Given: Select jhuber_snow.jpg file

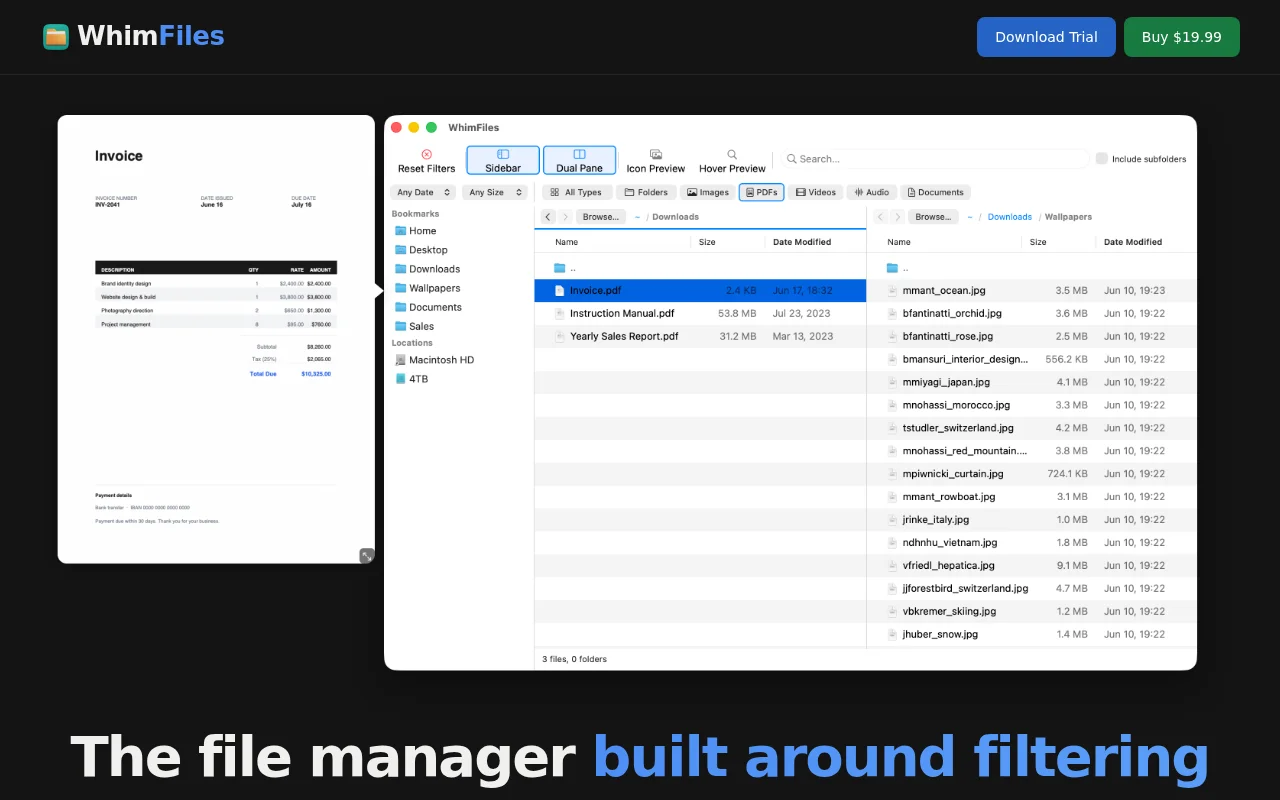Looking at the screenshot, I should [x=1032, y=635].
